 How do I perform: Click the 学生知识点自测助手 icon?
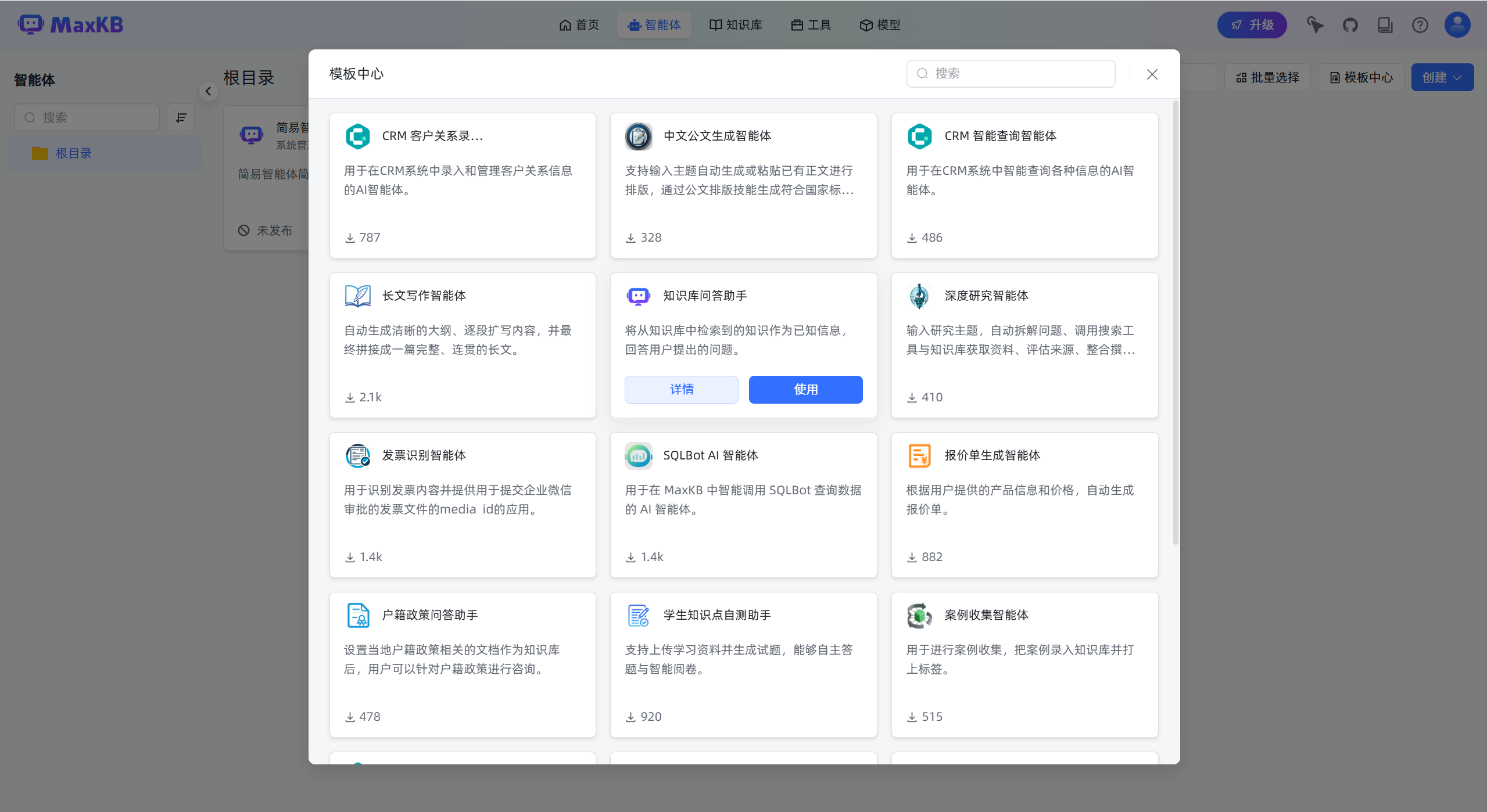638,615
